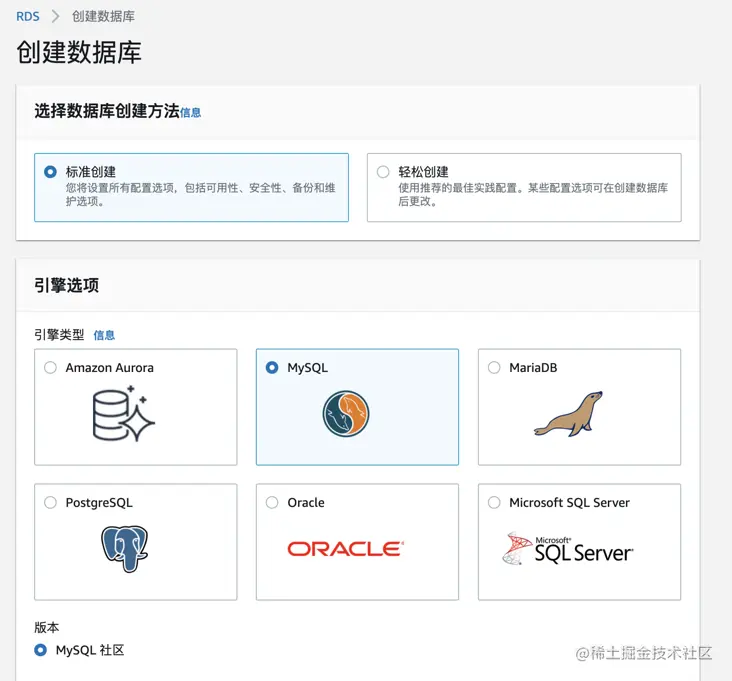Click the 引擎类型 label
This screenshot has height=681, width=732.
pyautogui.click(x=59, y=335)
